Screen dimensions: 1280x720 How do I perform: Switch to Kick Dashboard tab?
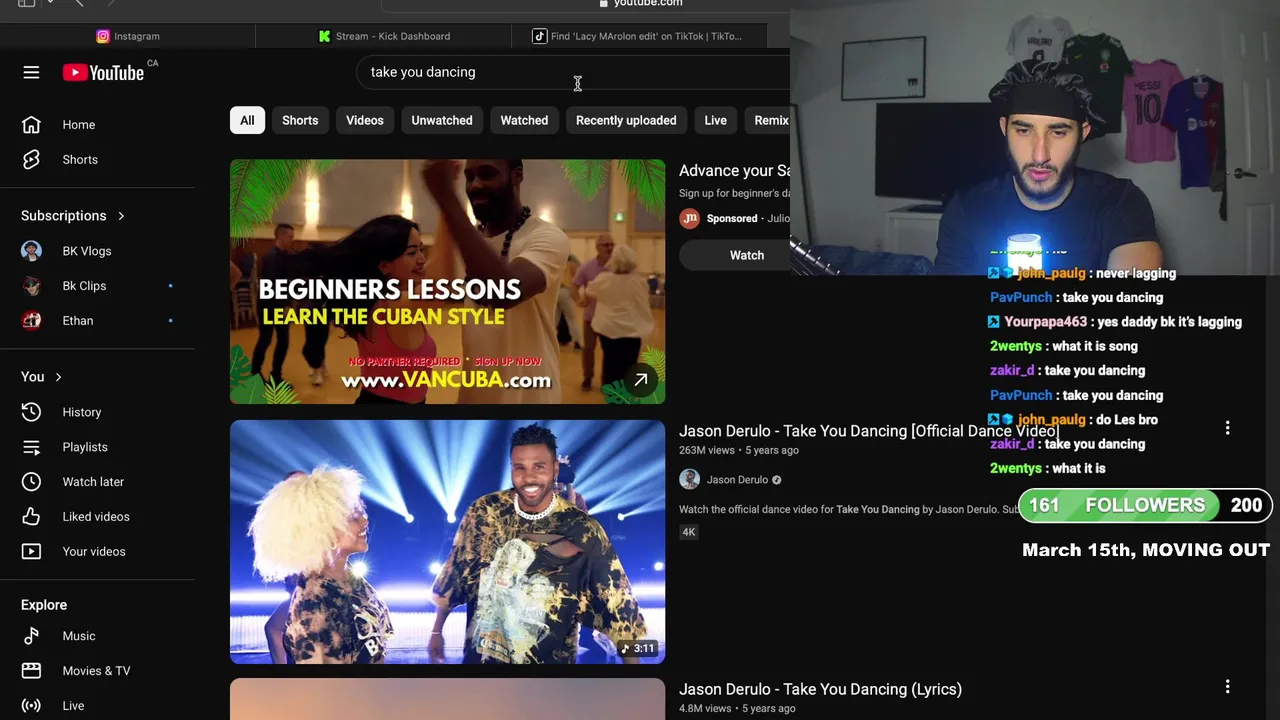click(x=383, y=36)
